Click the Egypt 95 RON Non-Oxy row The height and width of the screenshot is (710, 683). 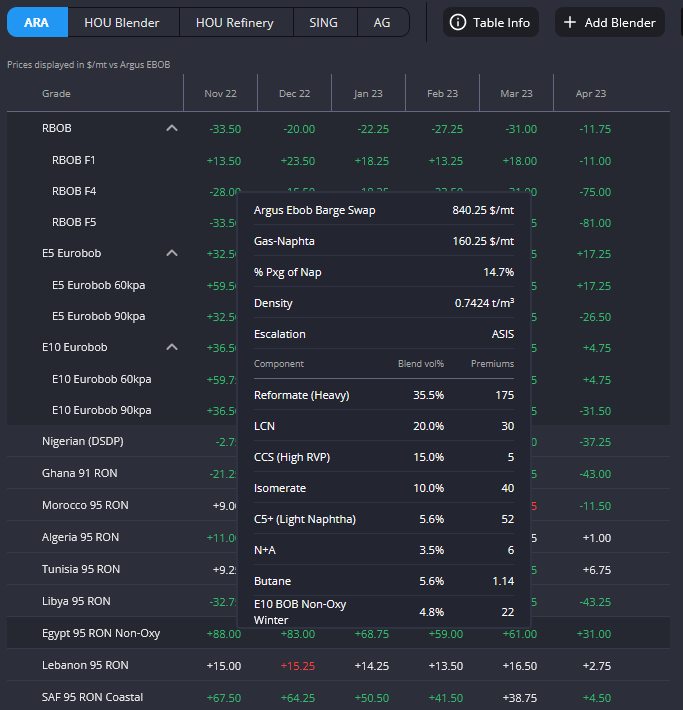pyautogui.click(x=101, y=633)
